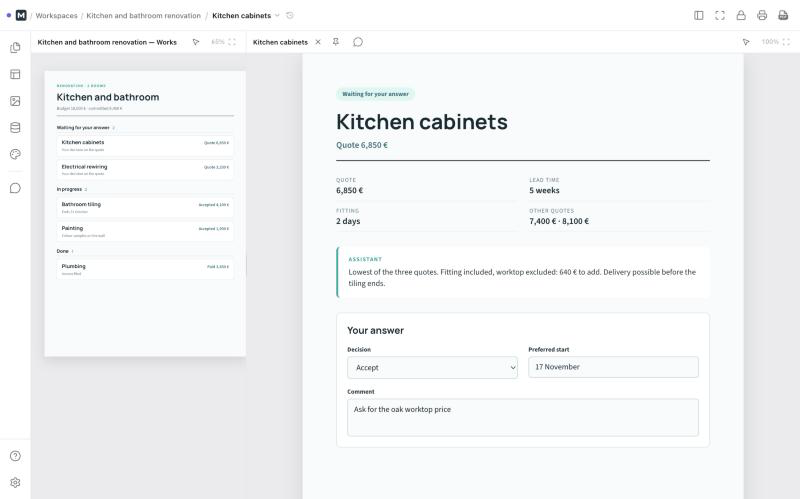Open the pages icon in left sidebar
800x499 pixels.
[x=15, y=47]
